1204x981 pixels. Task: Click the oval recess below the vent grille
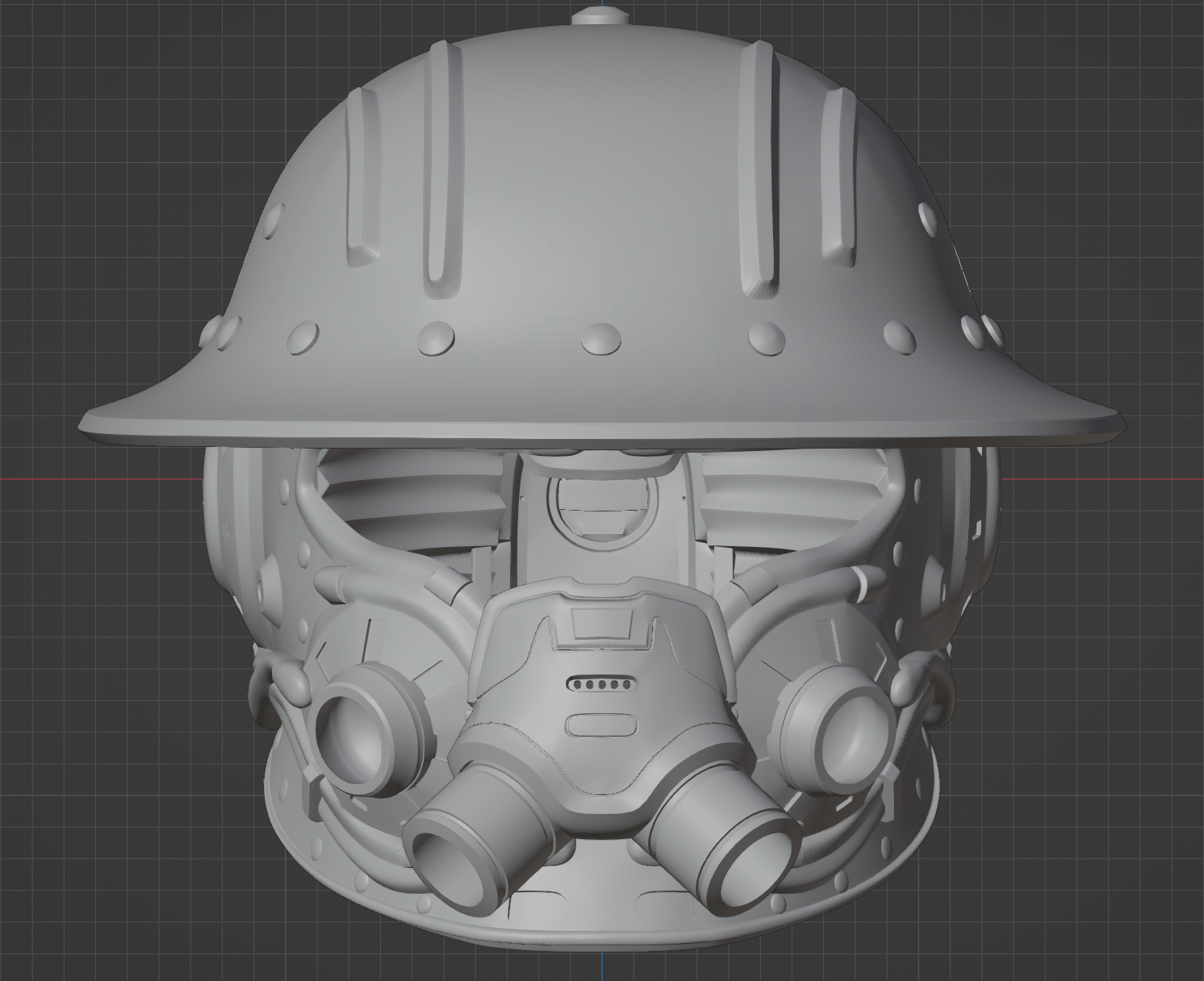[x=601, y=725]
